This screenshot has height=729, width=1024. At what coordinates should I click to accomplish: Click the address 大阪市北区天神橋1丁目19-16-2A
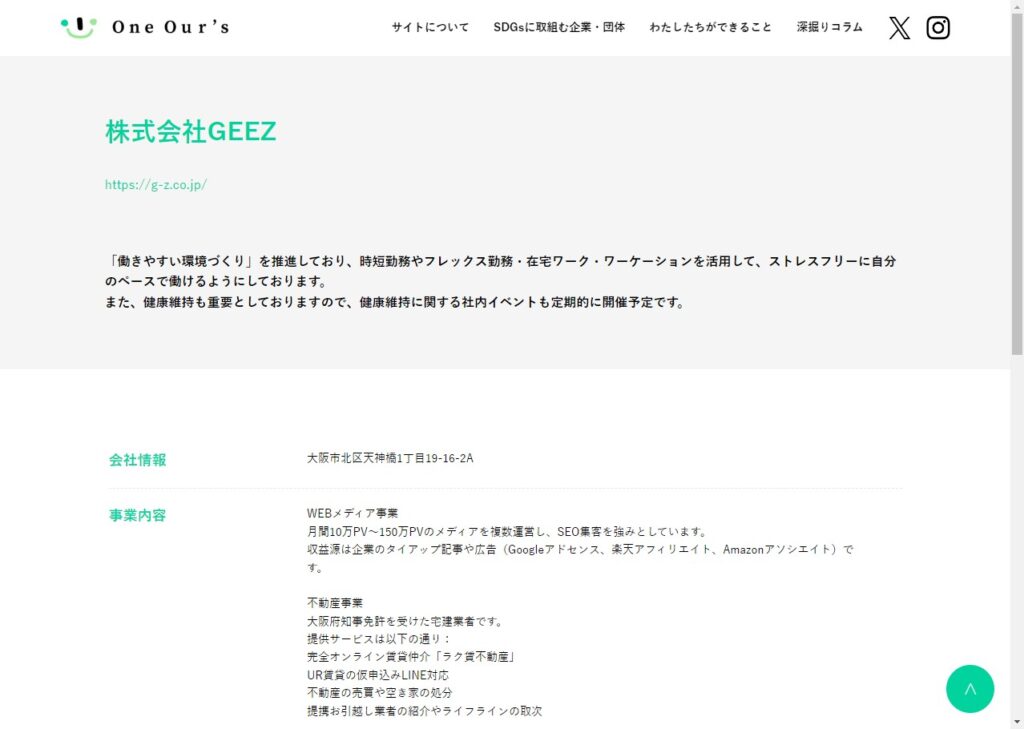390,459
